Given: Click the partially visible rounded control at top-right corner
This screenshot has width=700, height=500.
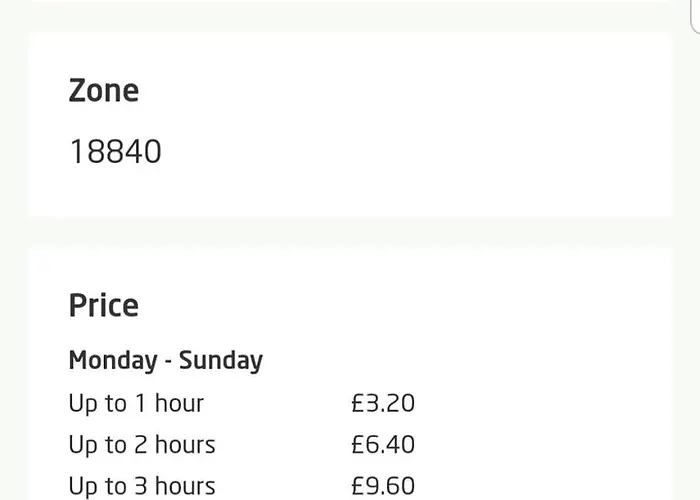Looking at the screenshot, I should tap(695, 16).
